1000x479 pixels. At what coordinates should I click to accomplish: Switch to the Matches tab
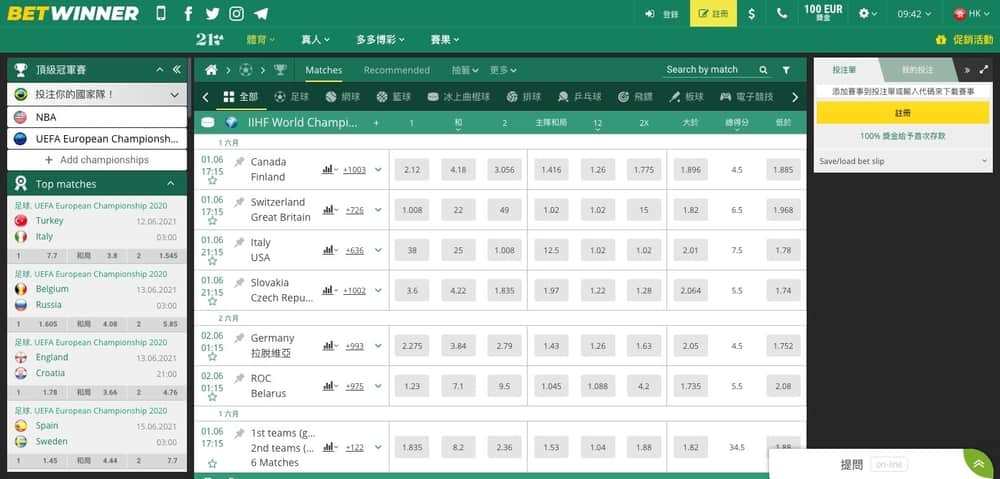(323, 70)
